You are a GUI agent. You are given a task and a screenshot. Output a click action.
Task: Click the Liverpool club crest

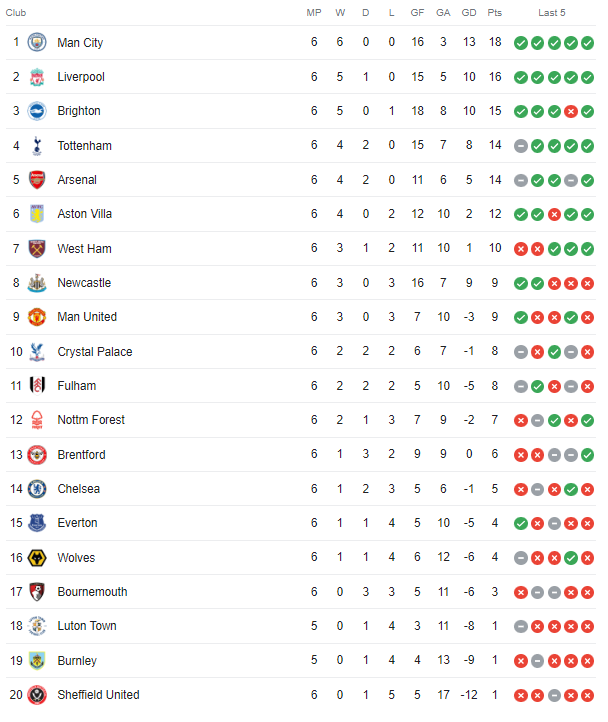pos(37,77)
